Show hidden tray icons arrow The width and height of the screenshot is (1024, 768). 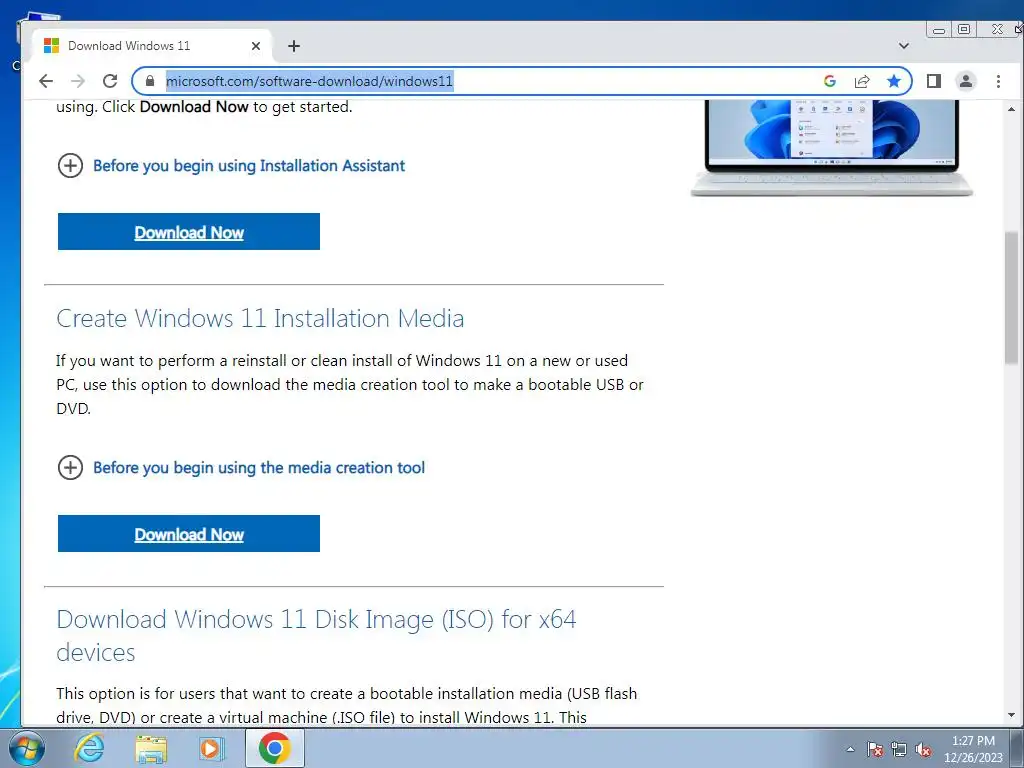coord(850,749)
